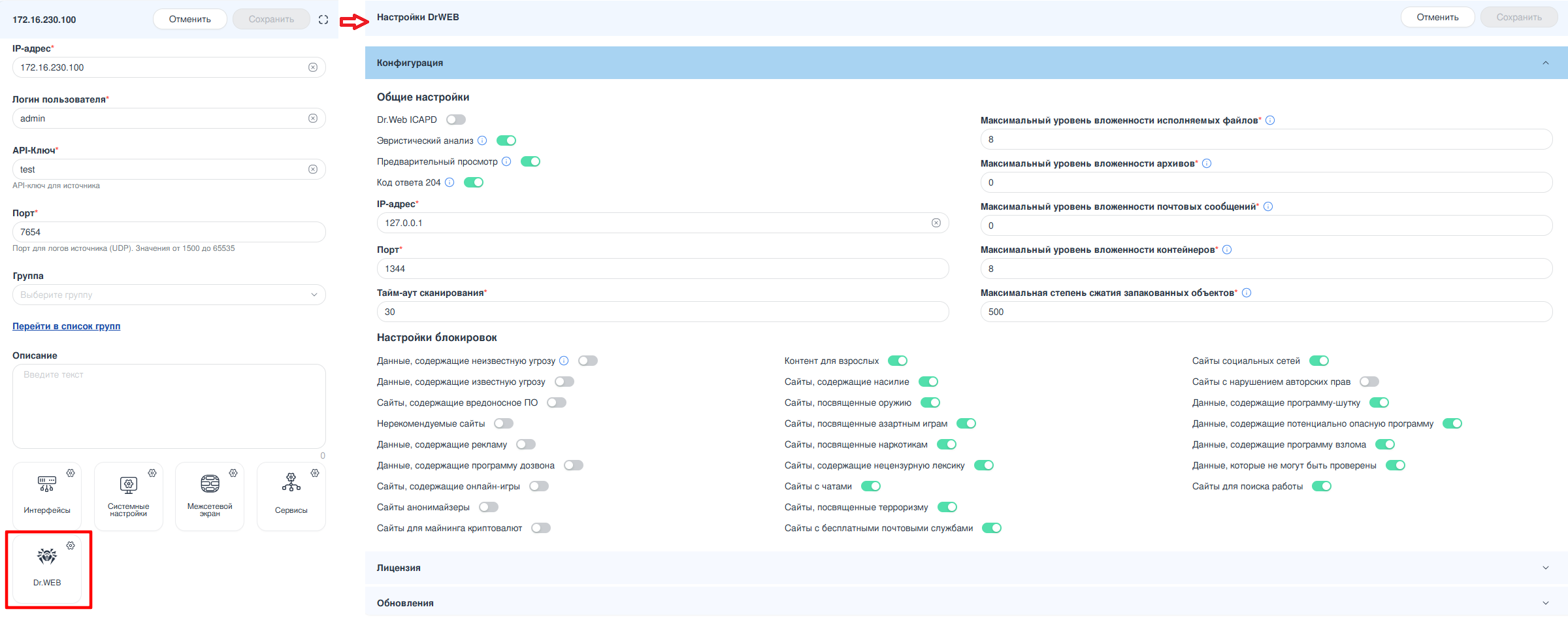Click the Описание text area
Image resolution: width=1568 pixels, height=620 pixels.
pos(169,406)
